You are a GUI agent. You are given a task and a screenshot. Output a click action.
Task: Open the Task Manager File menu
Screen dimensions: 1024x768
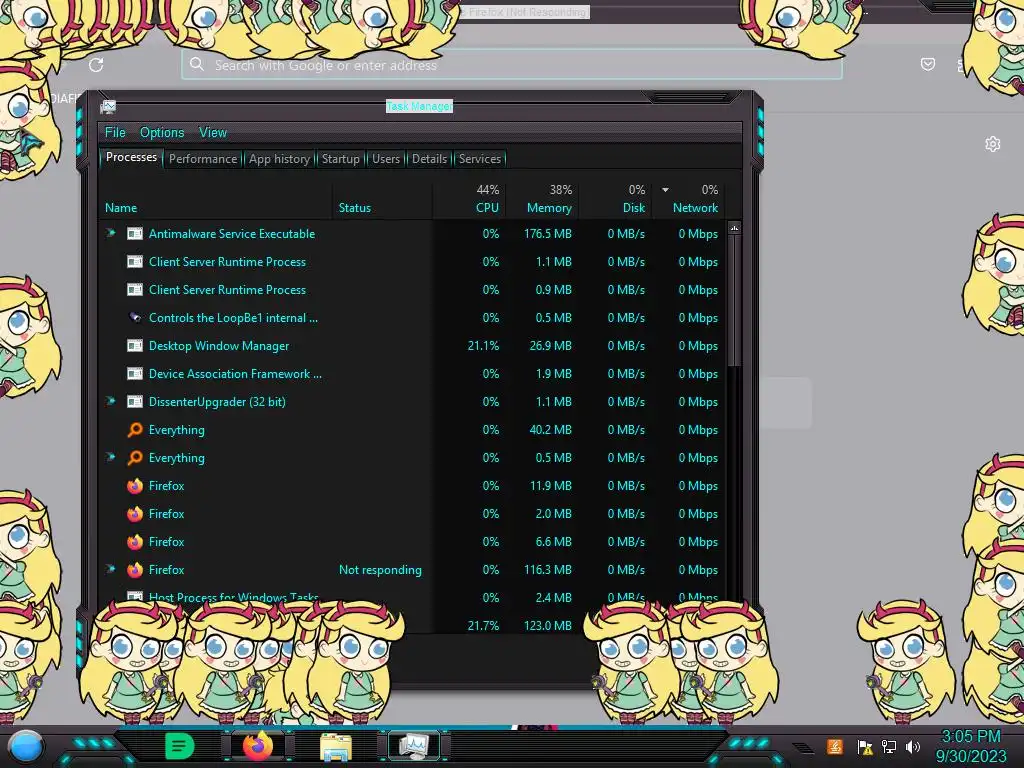tap(115, 133)
